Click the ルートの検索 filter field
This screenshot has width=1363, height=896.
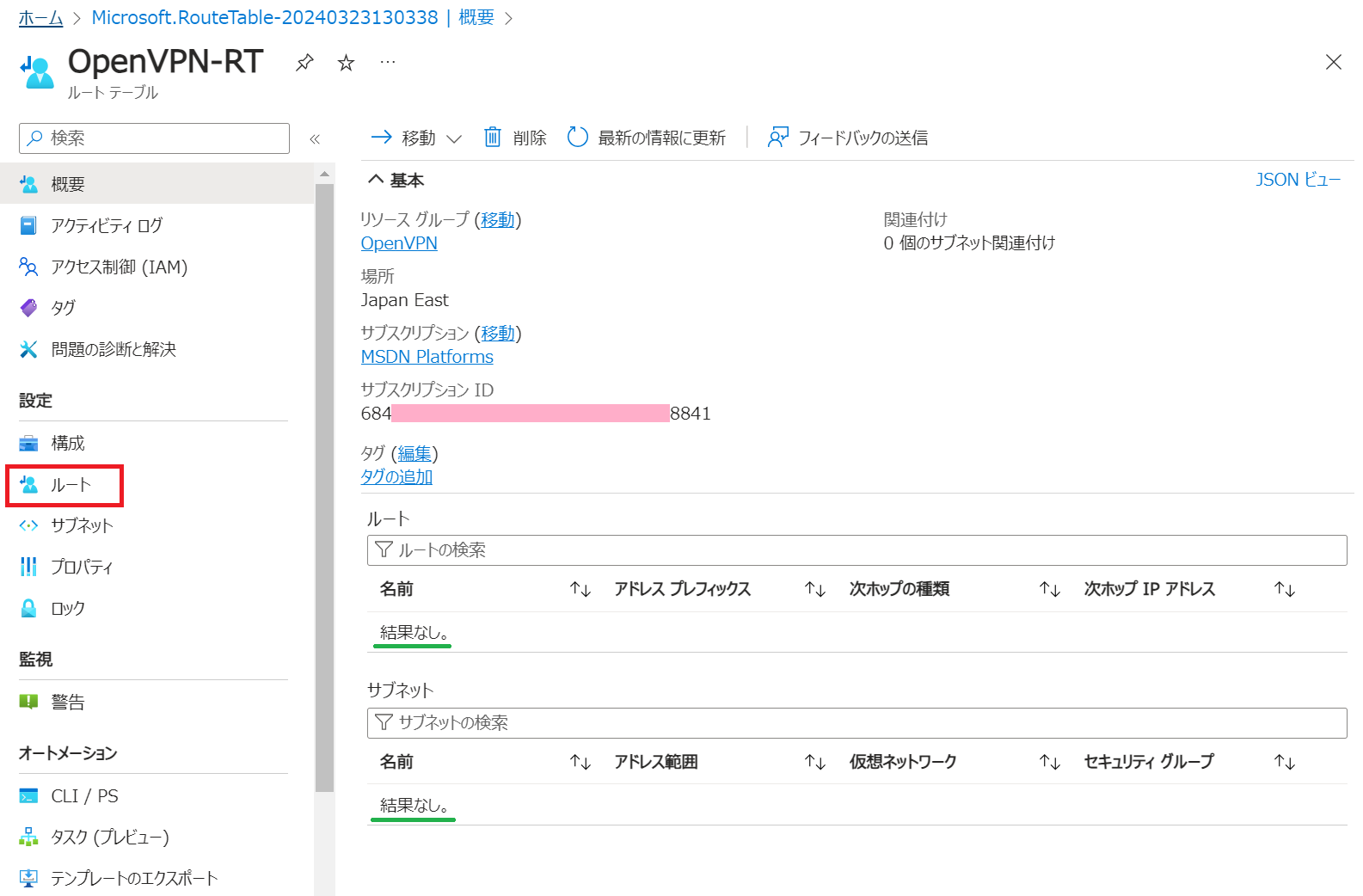click(x=856, y=550)
